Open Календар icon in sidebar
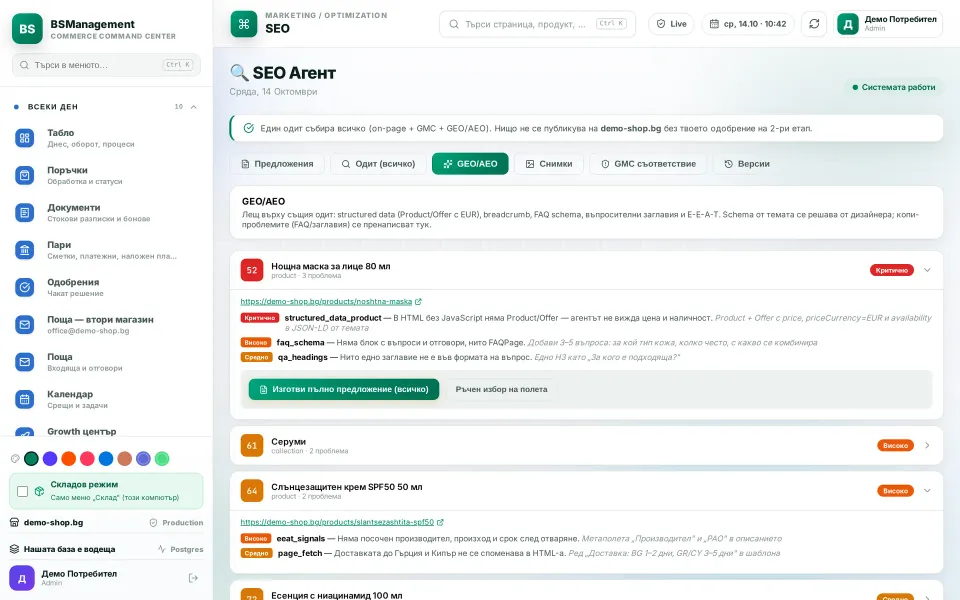Viewport: 960px width, 600px height. 24,399
